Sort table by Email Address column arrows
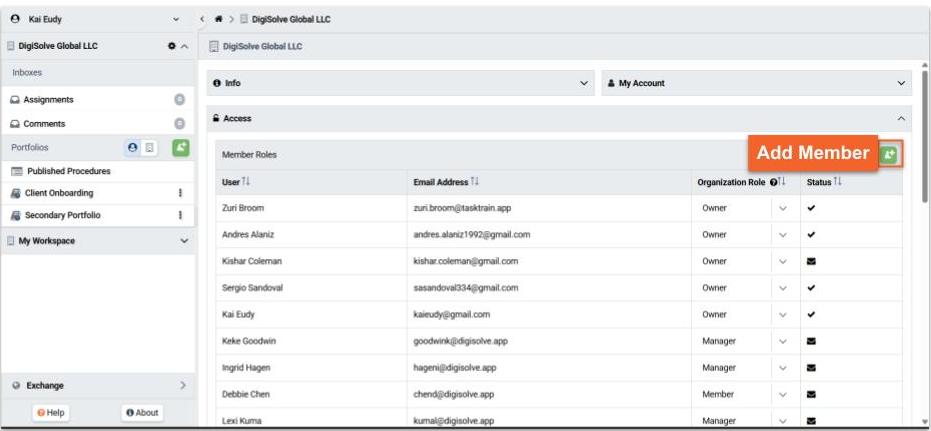The image size is (931, 431). click(474, 182)
